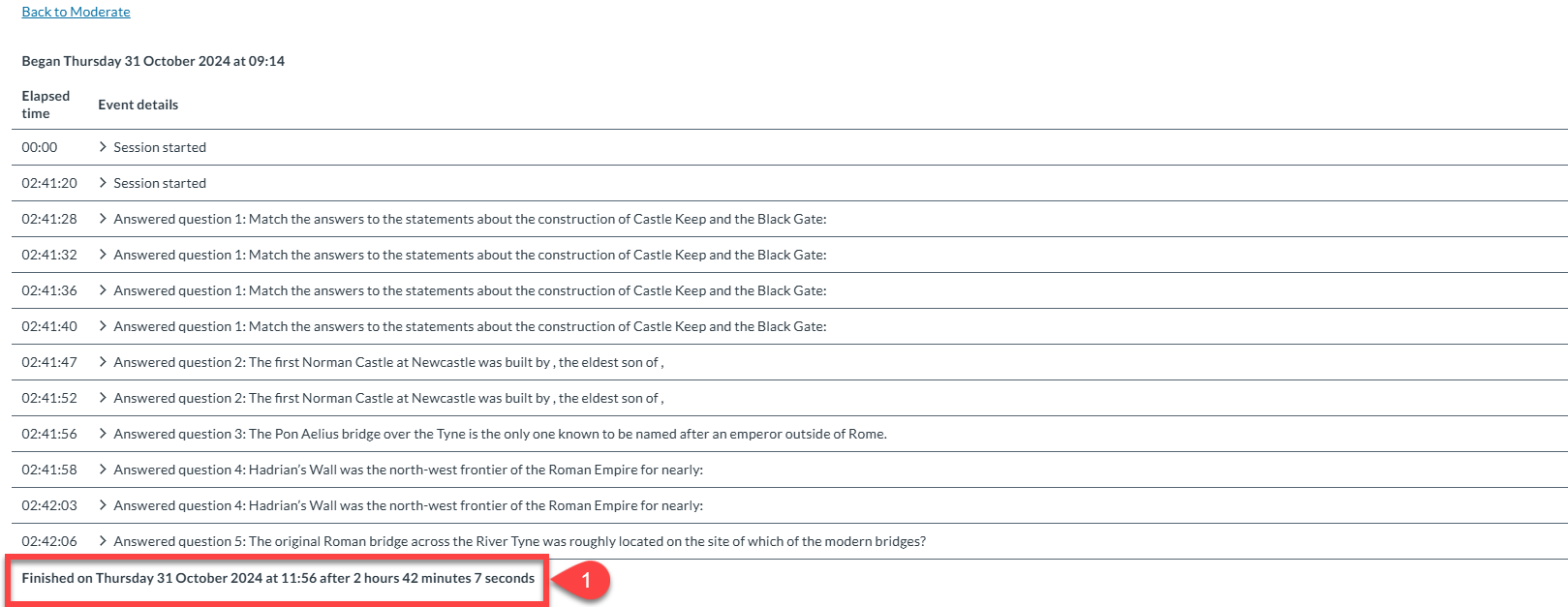
Task: Open chevron for question 1 at 02:41:40
Action: click(x=104, y=326)
